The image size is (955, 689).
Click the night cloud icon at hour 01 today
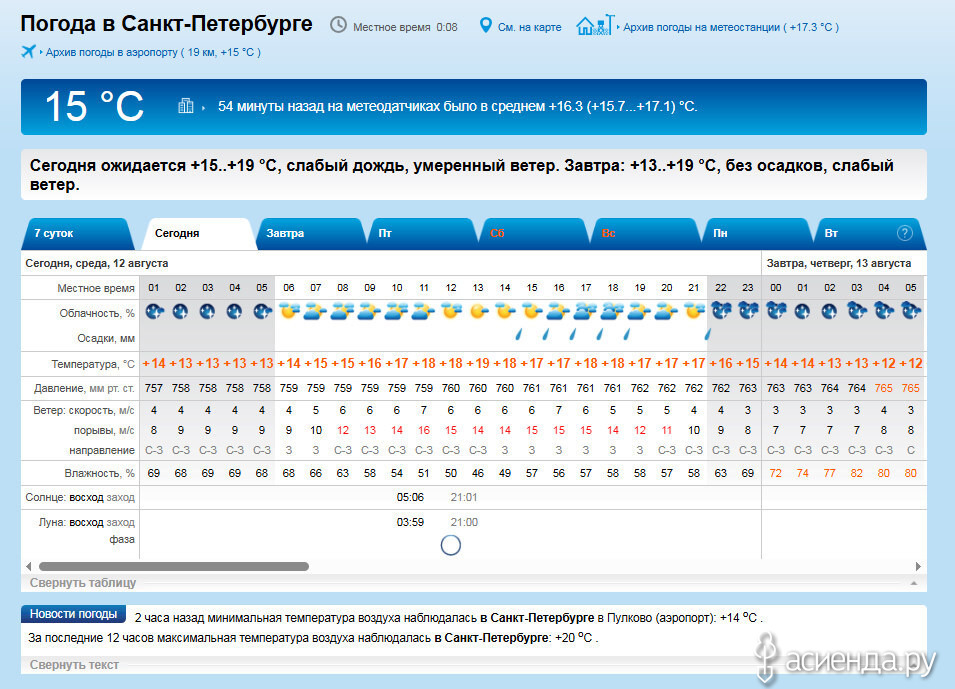point(153,312)
